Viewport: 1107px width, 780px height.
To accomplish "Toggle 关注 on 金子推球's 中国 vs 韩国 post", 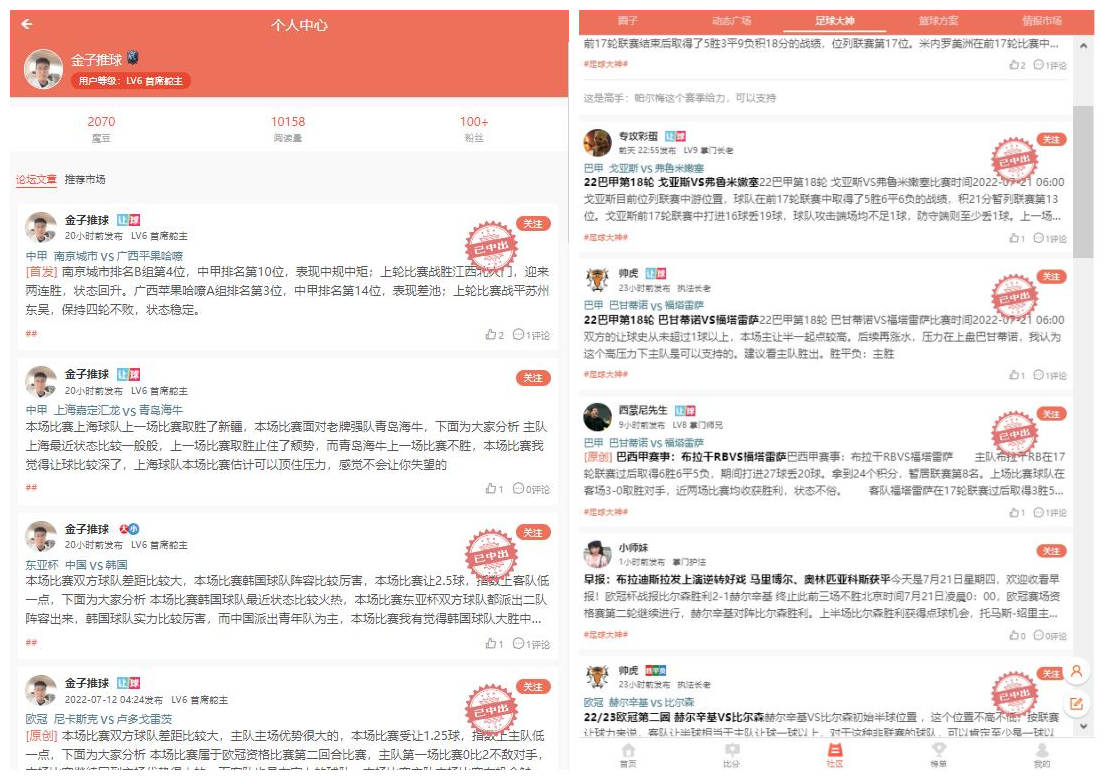I will pos(533,532).
